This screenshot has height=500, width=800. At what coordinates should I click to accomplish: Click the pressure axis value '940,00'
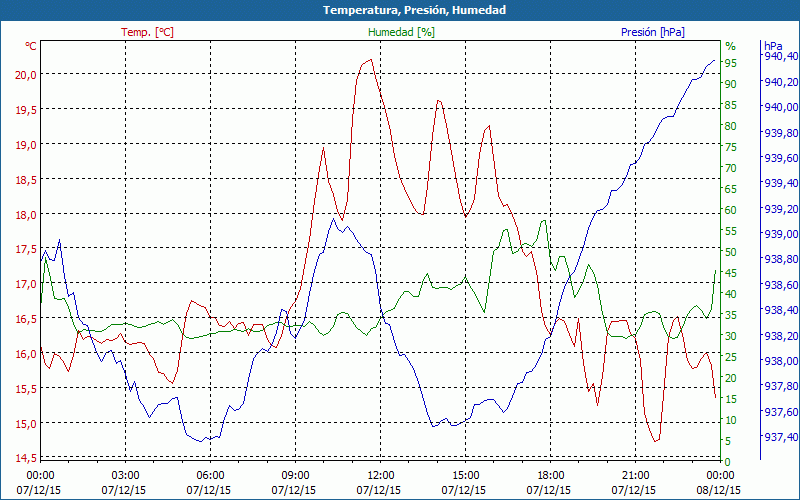point(780,107)
